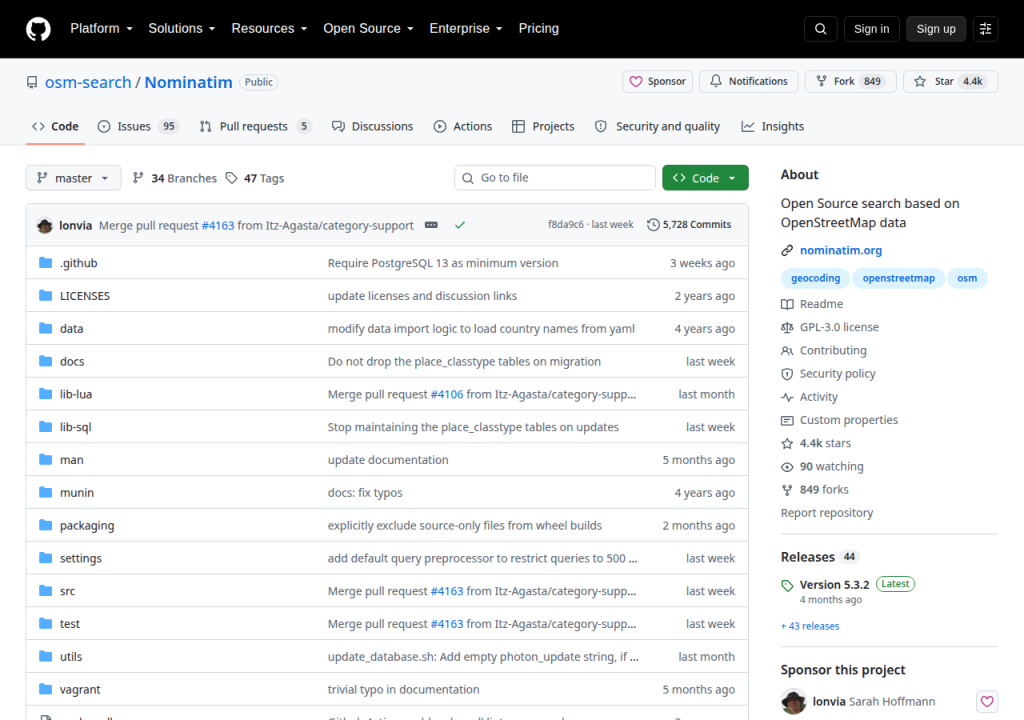
Task: Open the search magnifier in header
Action: pyautogui.click(x=820, y=29)
